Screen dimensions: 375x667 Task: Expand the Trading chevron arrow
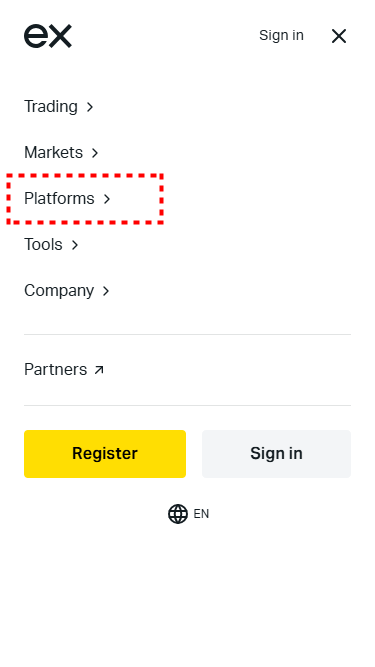coord(90,107)
